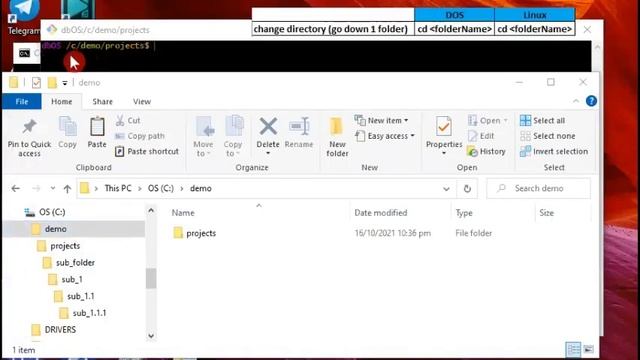The height and width of the screenshot is (360, 640).
Task: Select sub_1.1.1 in navigation tree
Action: (x=89, y=313)
